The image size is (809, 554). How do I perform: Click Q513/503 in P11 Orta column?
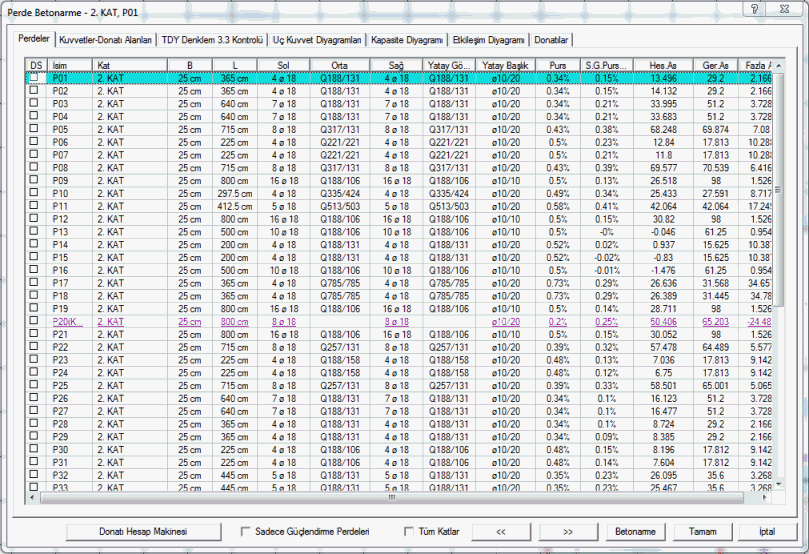340,206
